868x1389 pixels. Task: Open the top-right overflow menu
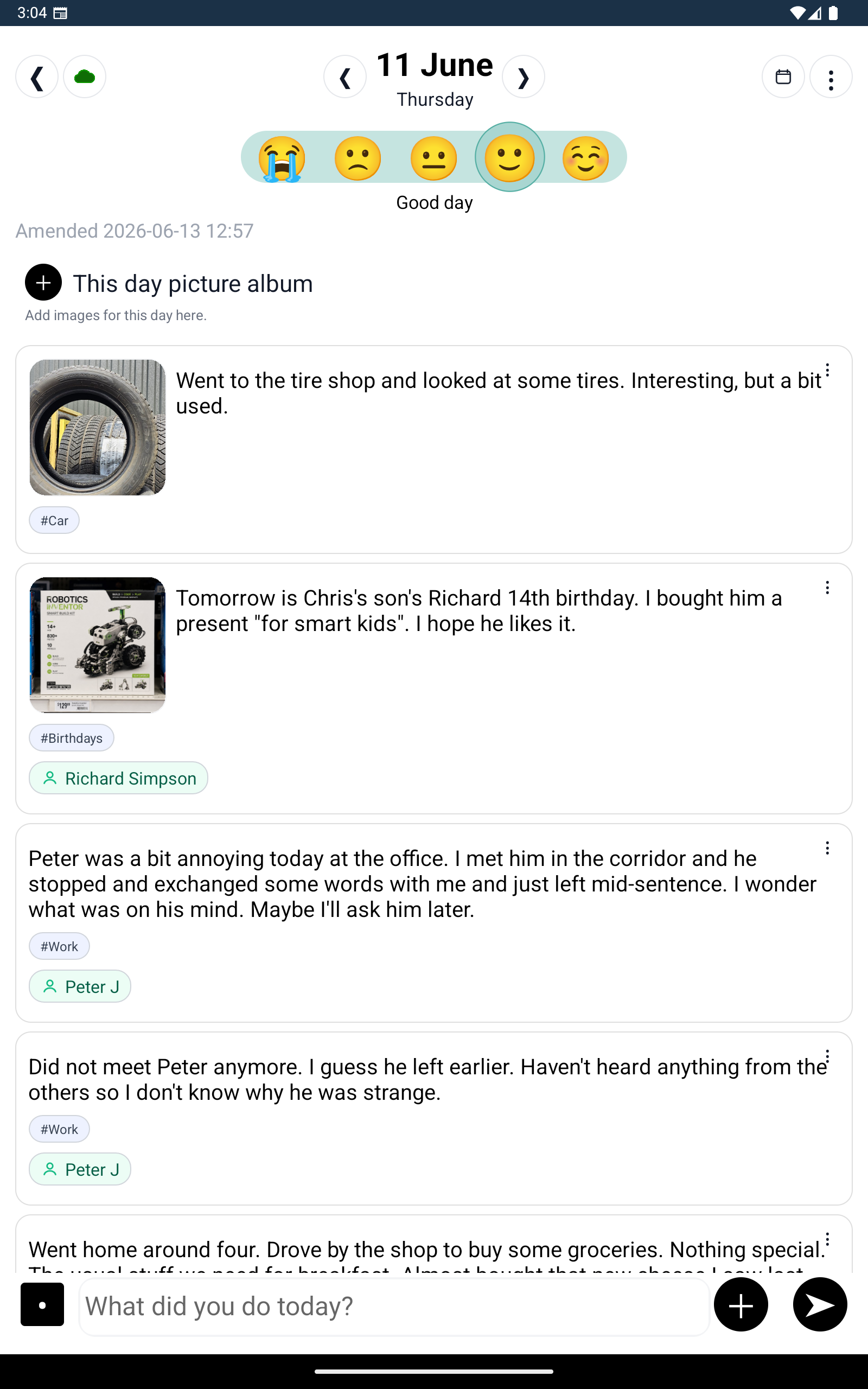click(831, 77)
